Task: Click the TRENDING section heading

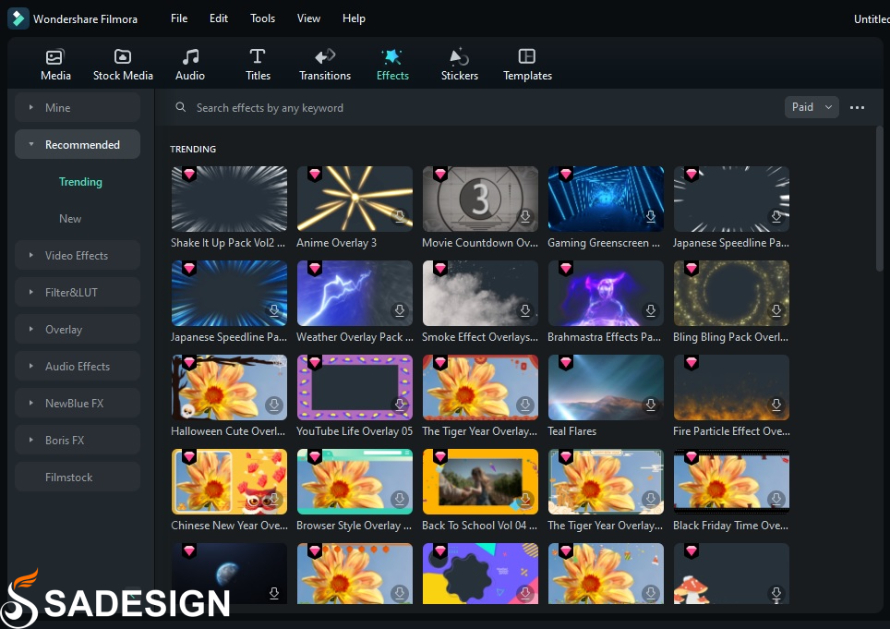Action: click(x=193, y=149)
